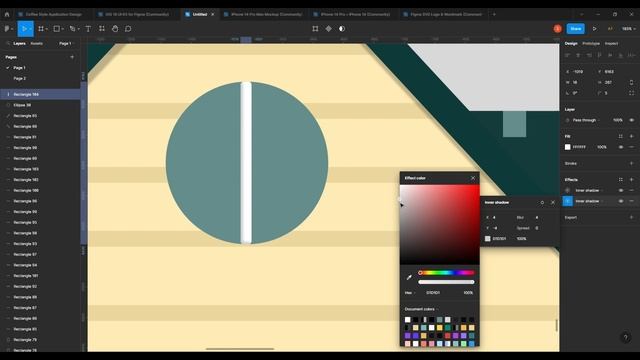Select the Move tool
Viewport: 640px width, 360px height.
pyautogui.click(x=24, y=29)
